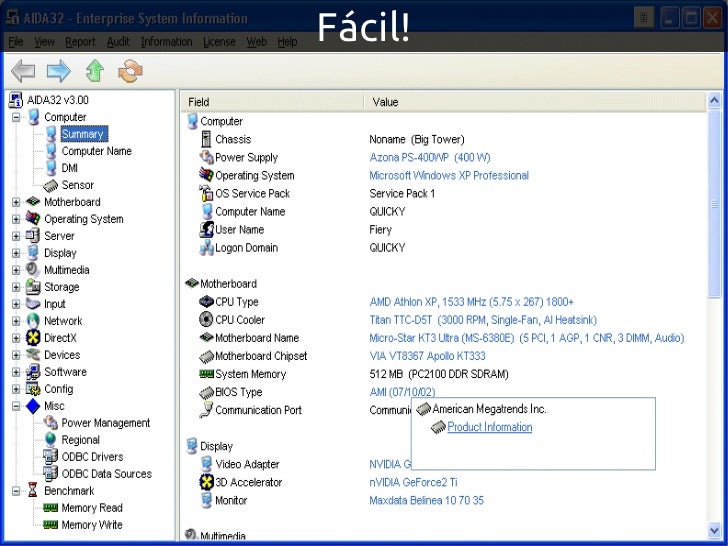Click the Product Information link

tap(489, 427)
